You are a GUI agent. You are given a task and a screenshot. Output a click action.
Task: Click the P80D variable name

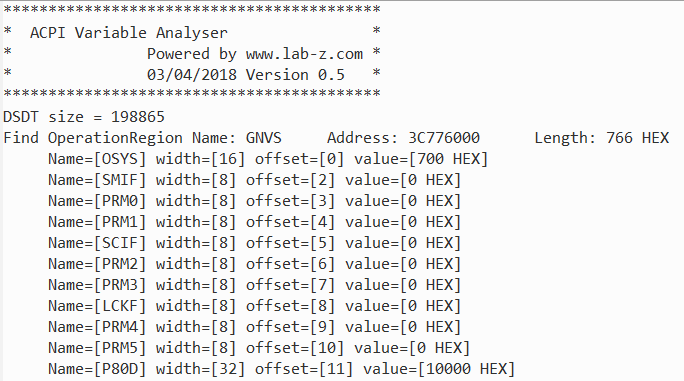(x=119, y=369)
